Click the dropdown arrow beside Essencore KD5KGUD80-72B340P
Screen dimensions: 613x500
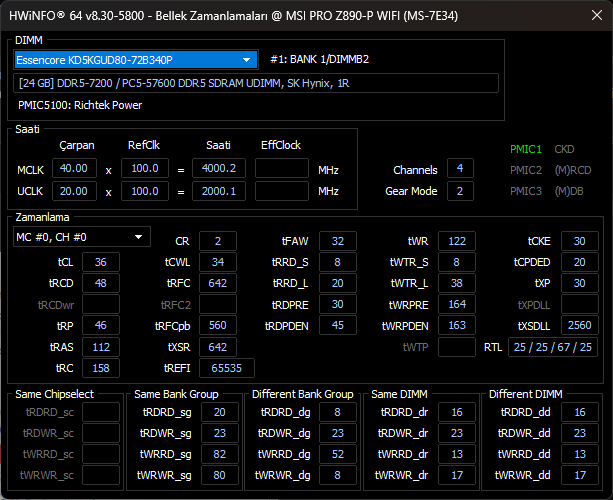click(246, 60)
